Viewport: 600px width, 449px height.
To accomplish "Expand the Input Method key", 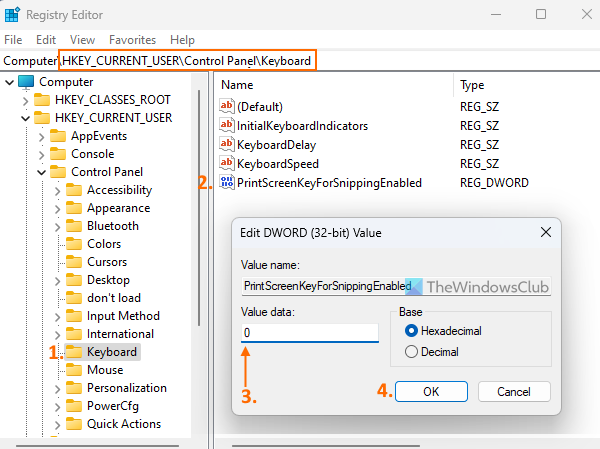I will tap(57, 317).
